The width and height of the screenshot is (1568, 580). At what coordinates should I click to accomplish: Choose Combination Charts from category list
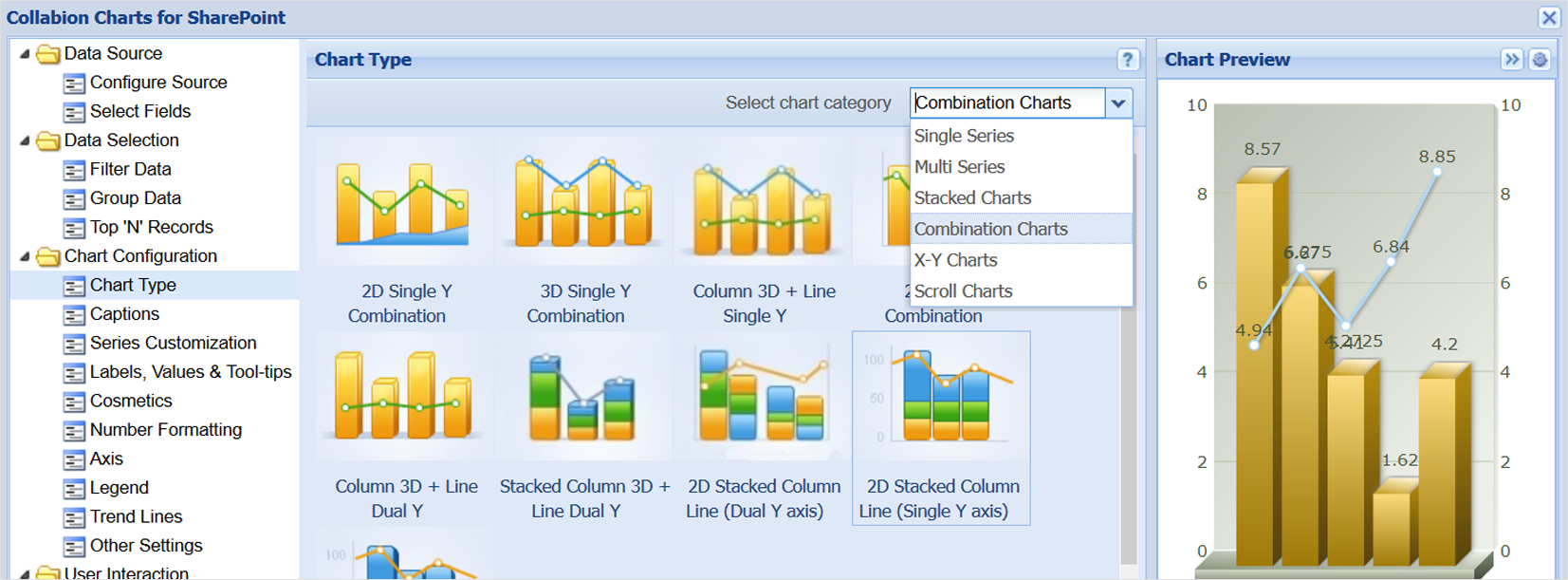(1022, 229)
